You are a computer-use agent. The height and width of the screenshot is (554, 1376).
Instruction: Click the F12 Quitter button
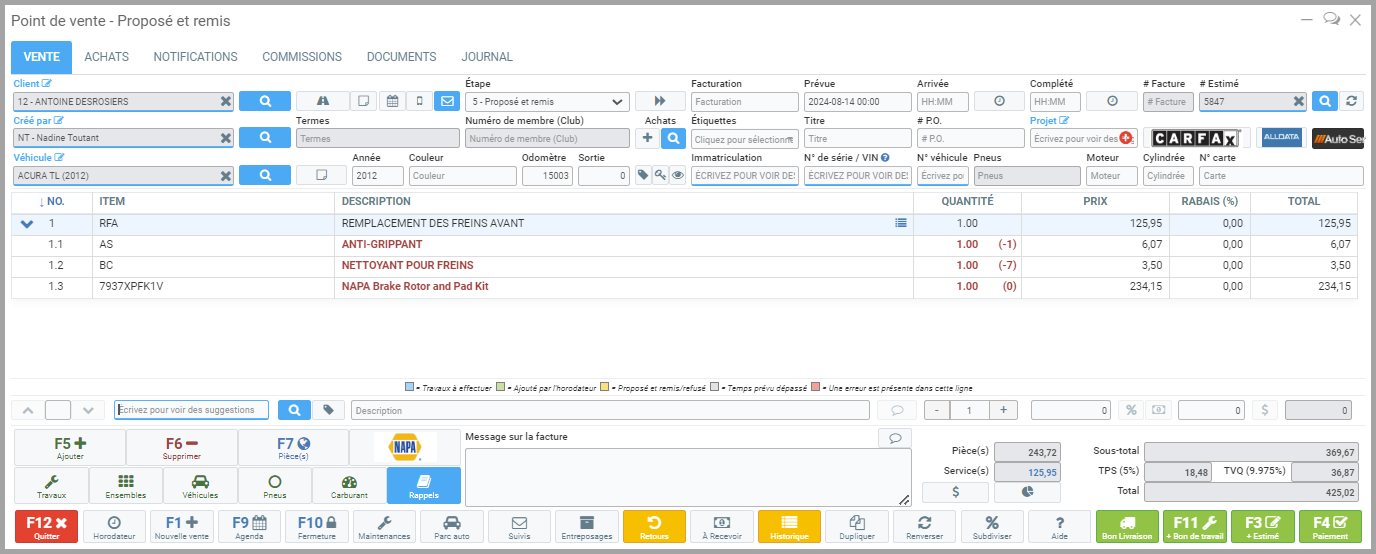pyautogui.click(x=45, y=526)
